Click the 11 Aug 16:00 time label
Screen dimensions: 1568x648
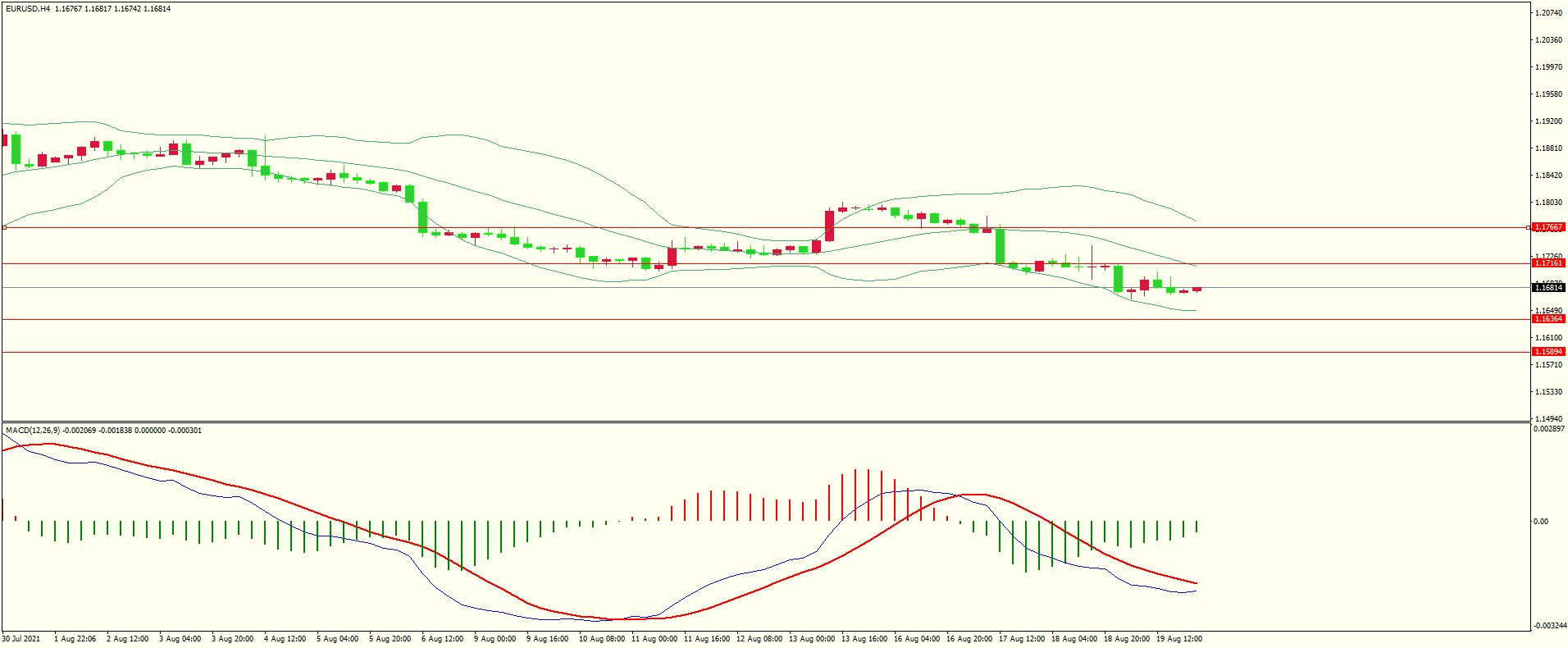707,639
